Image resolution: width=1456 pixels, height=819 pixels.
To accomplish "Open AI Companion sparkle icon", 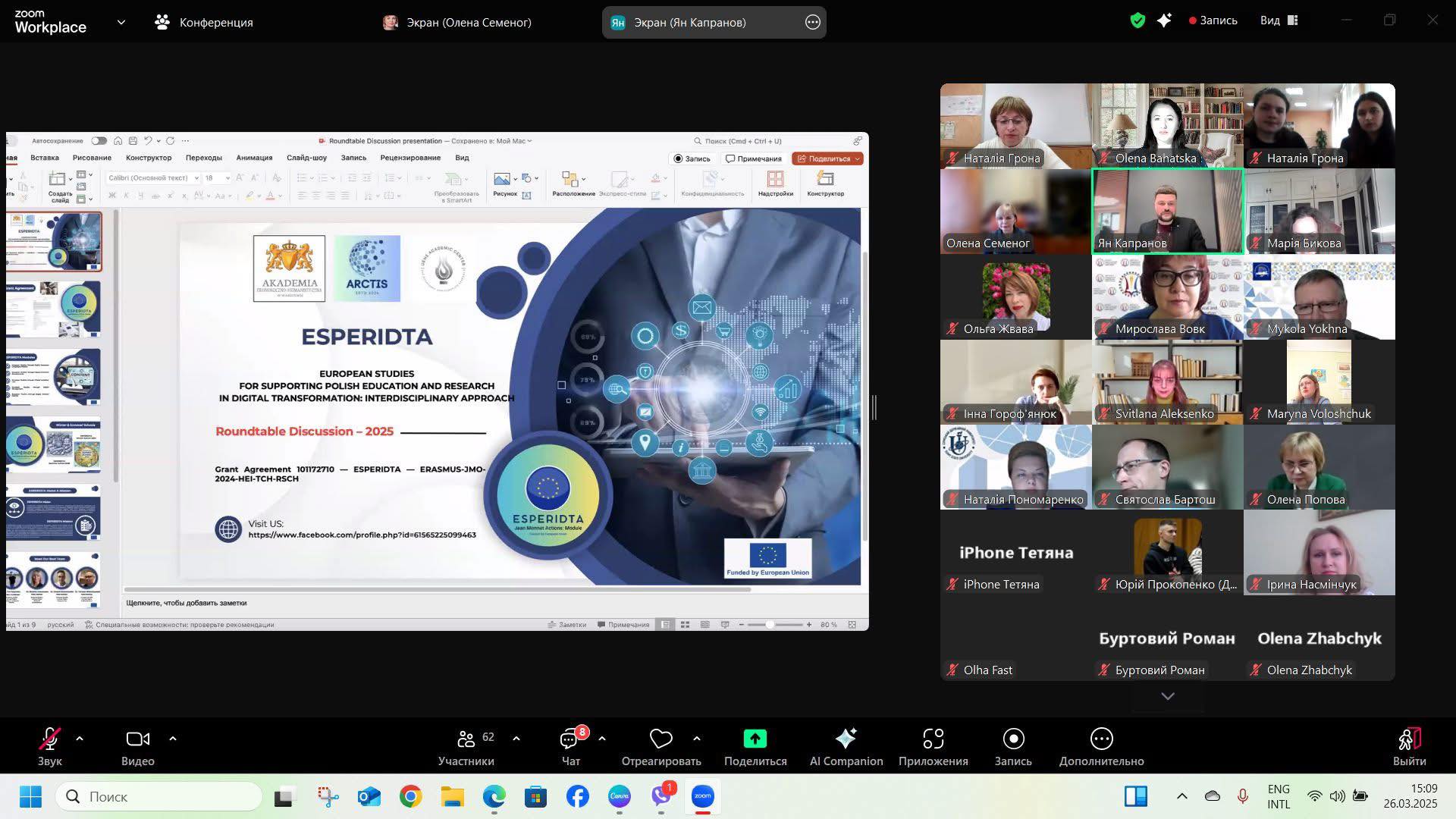I will tap(846, 739).
